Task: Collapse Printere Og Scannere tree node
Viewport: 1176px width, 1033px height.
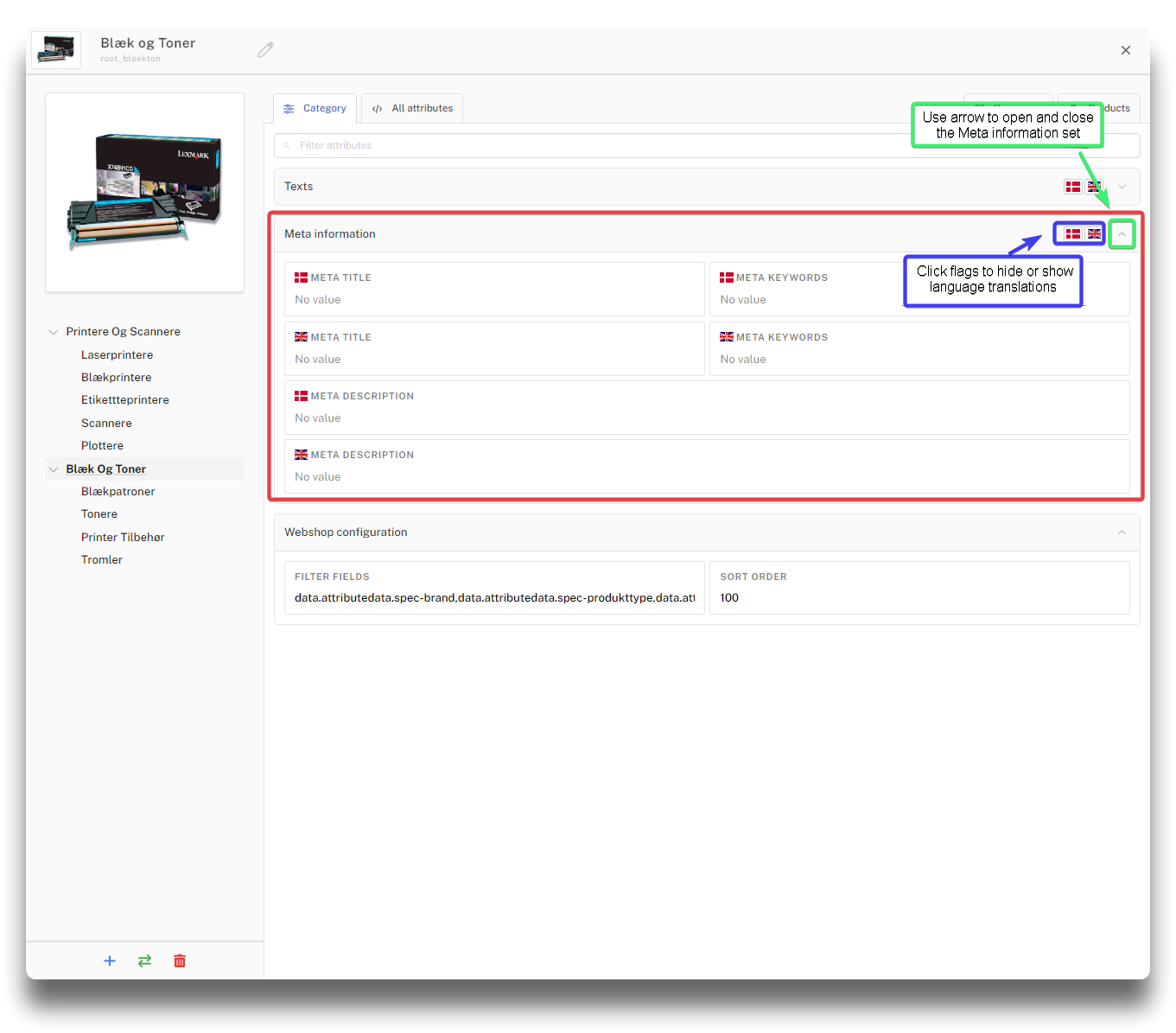Action: click(54, 332)
